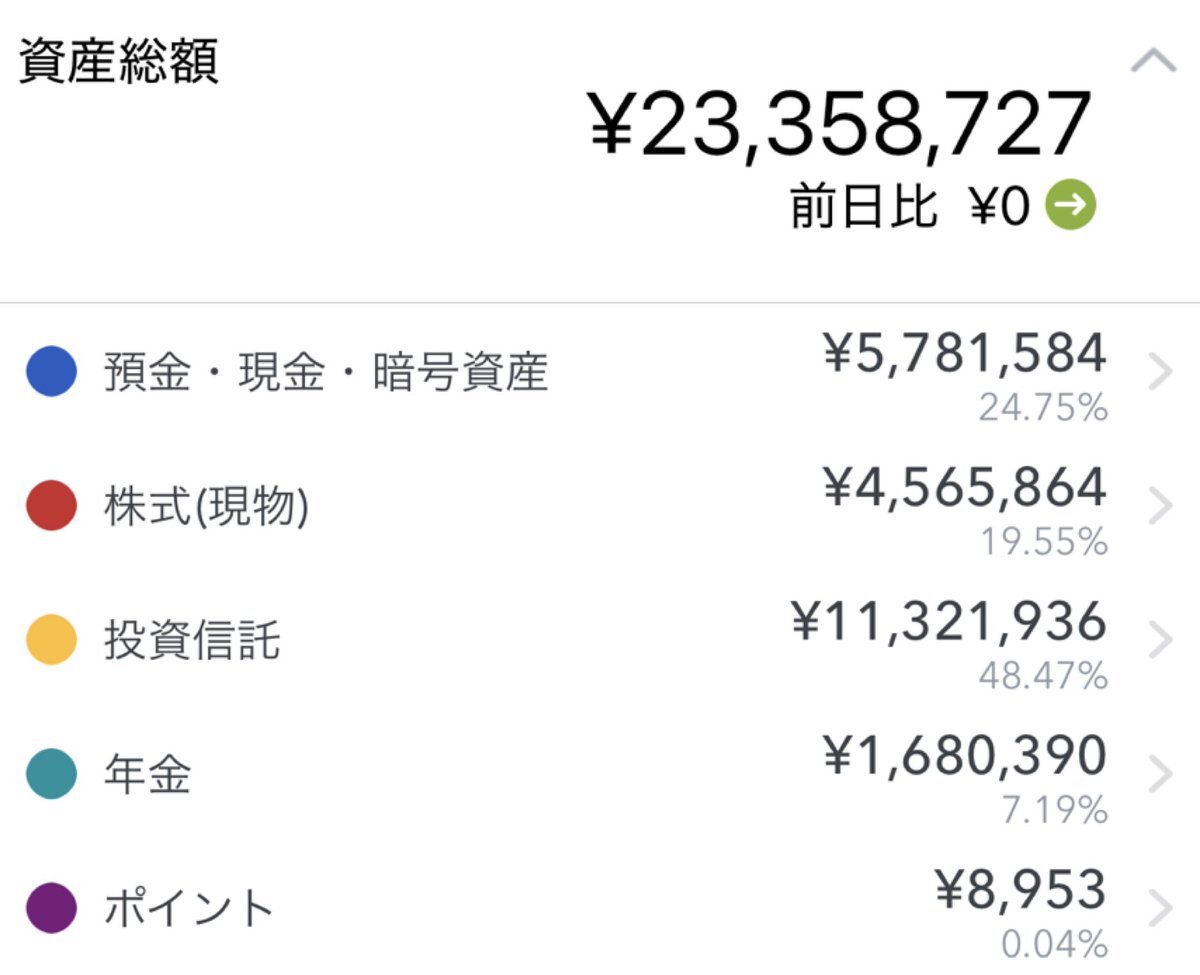Open the 株式(現物) category label
Image resolution: width=1200 pixels, height=975 pixels.
[207, 508]
